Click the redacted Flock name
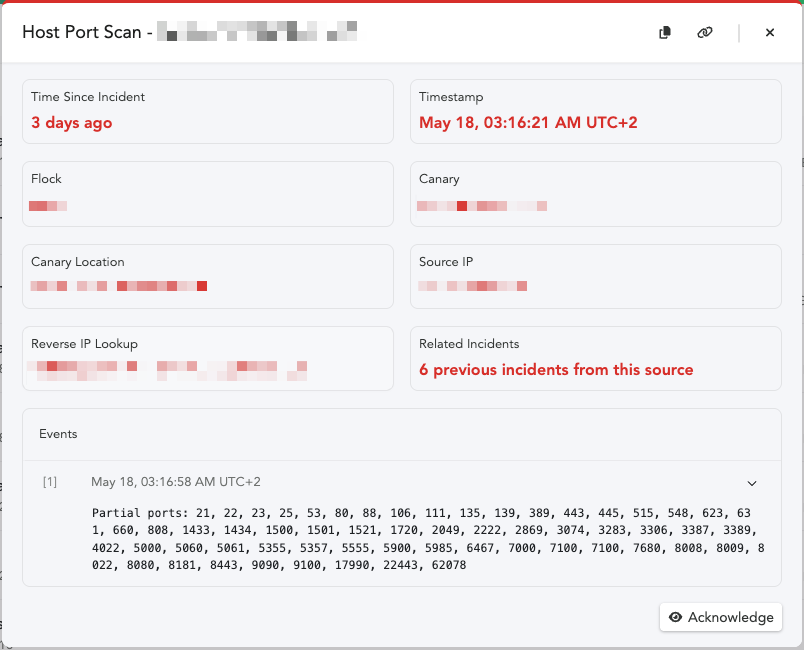 click(x=48, y=206)
